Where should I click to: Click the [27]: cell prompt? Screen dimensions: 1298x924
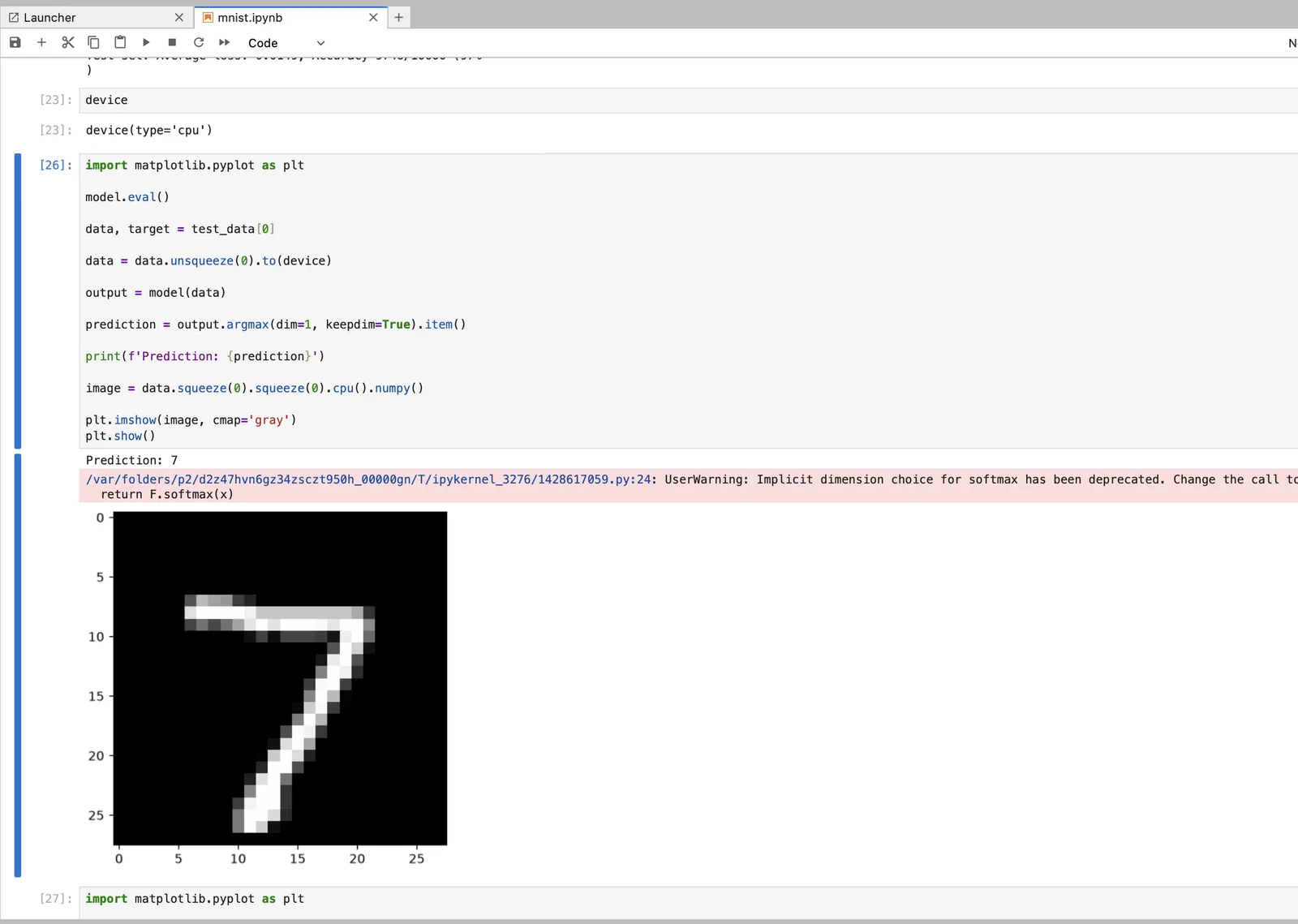[x=56, y=899]
